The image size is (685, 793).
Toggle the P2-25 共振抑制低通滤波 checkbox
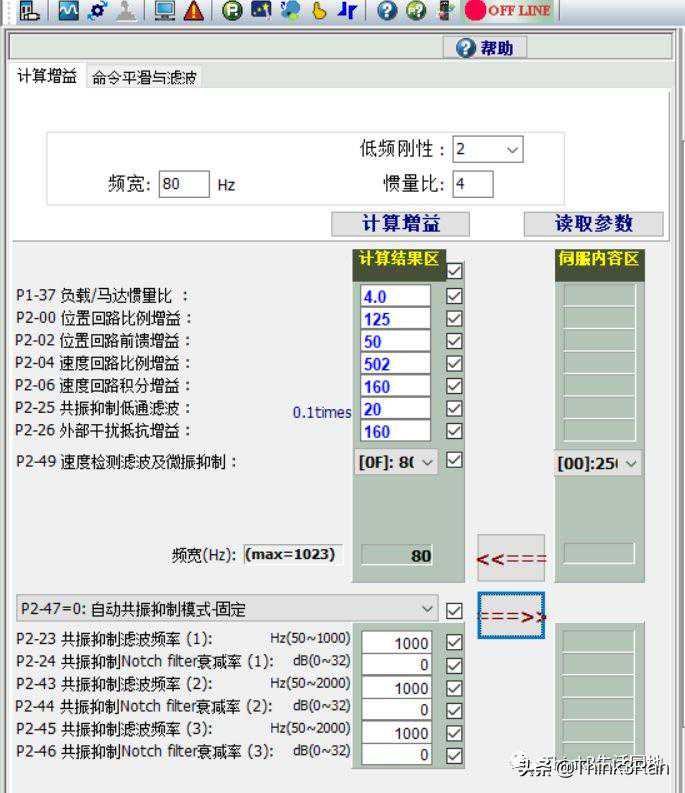454,409
